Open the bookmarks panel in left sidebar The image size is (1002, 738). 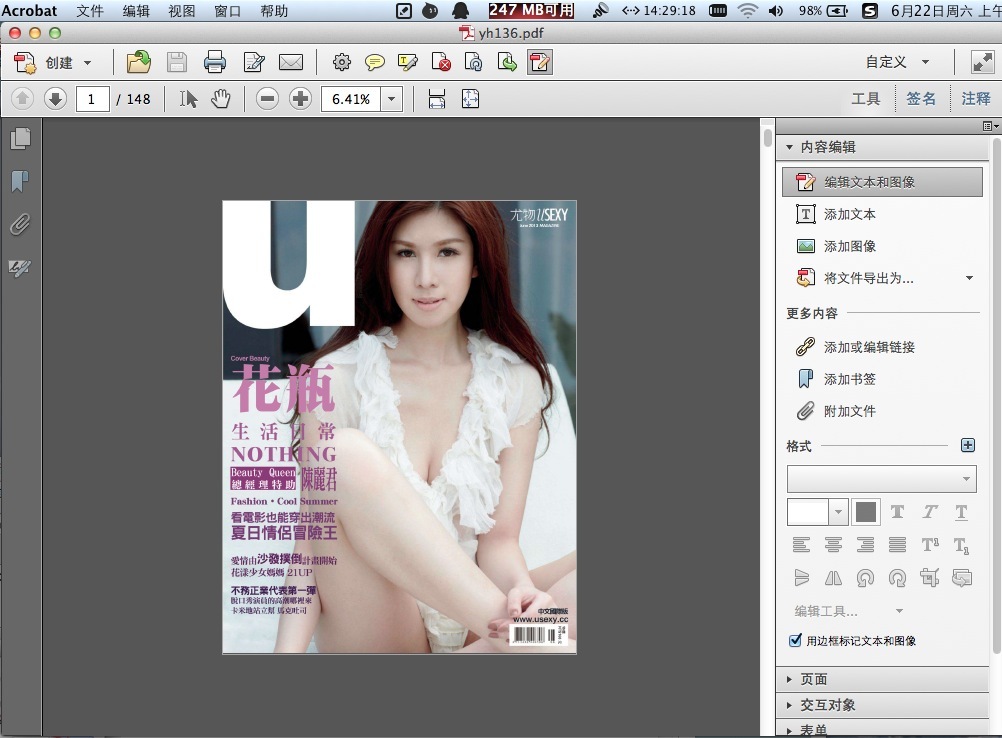(x=20, y=182)
